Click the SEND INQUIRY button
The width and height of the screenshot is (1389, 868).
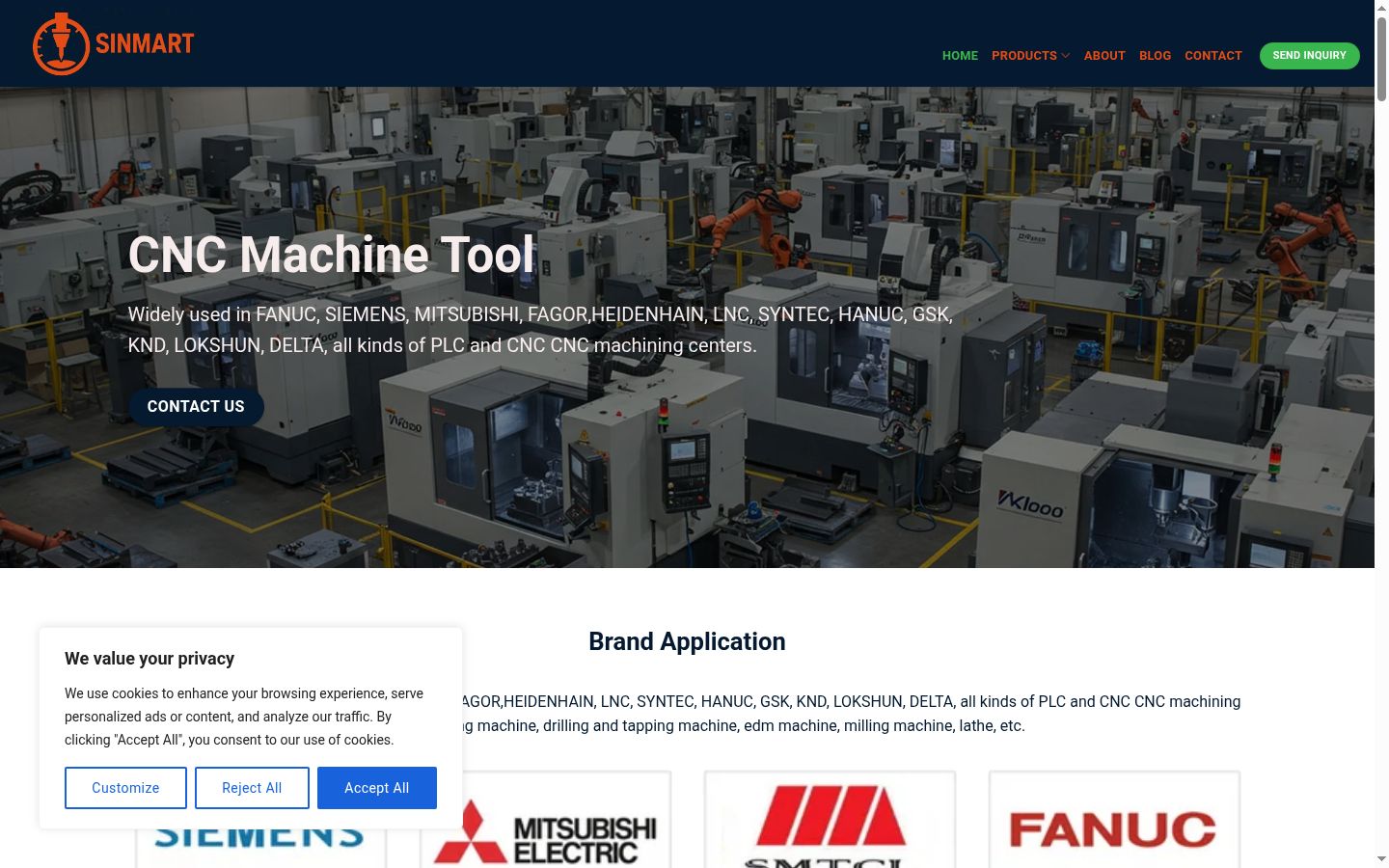click(1309, 56)
